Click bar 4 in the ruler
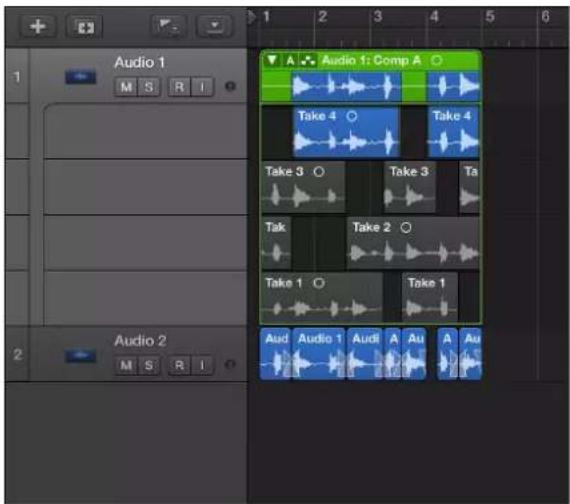This screenshot has width=570, height=504. [x=434, y=16]
